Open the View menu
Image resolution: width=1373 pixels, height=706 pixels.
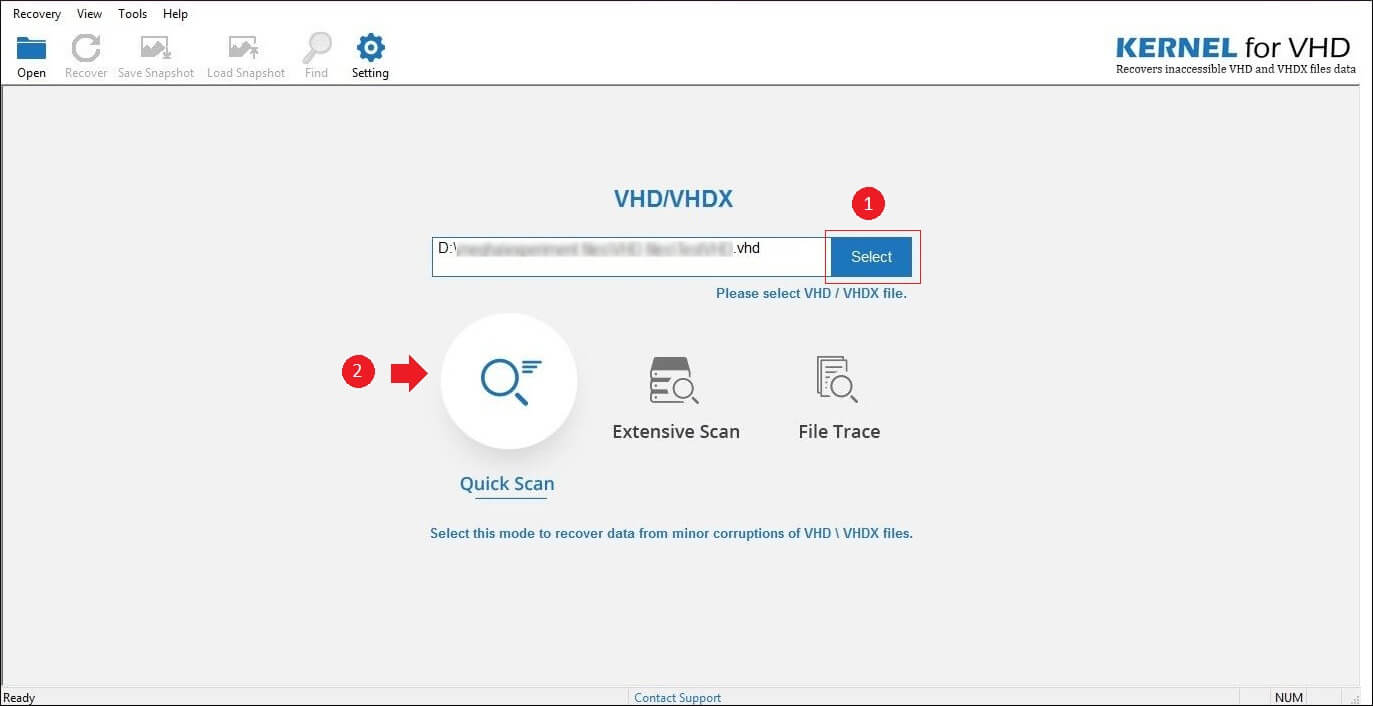pos(89,14)
